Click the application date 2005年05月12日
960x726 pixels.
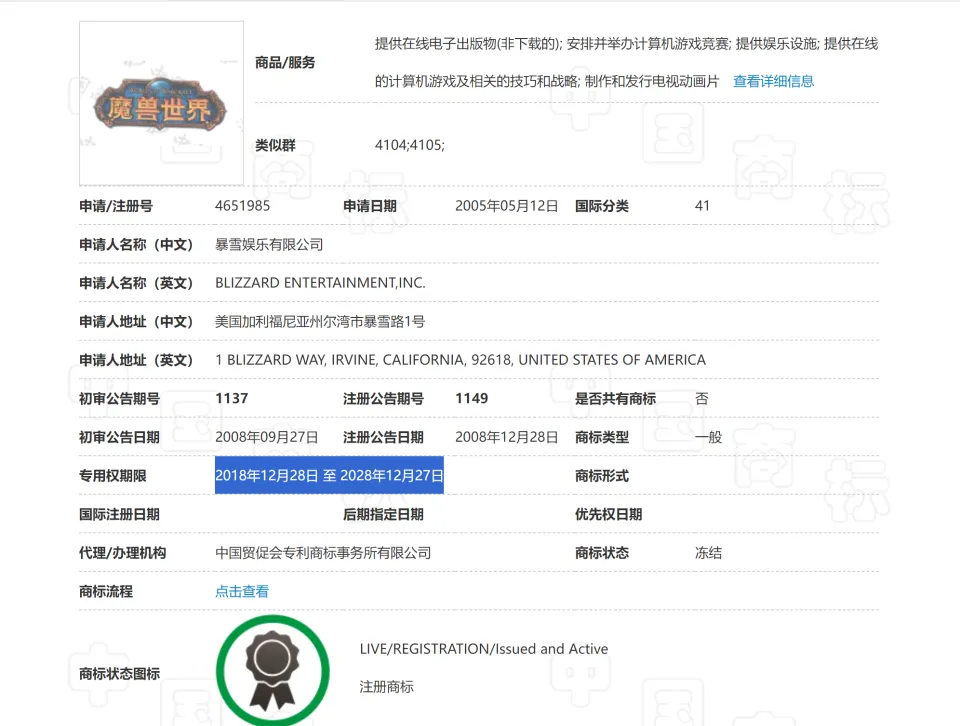click(506, 206)
